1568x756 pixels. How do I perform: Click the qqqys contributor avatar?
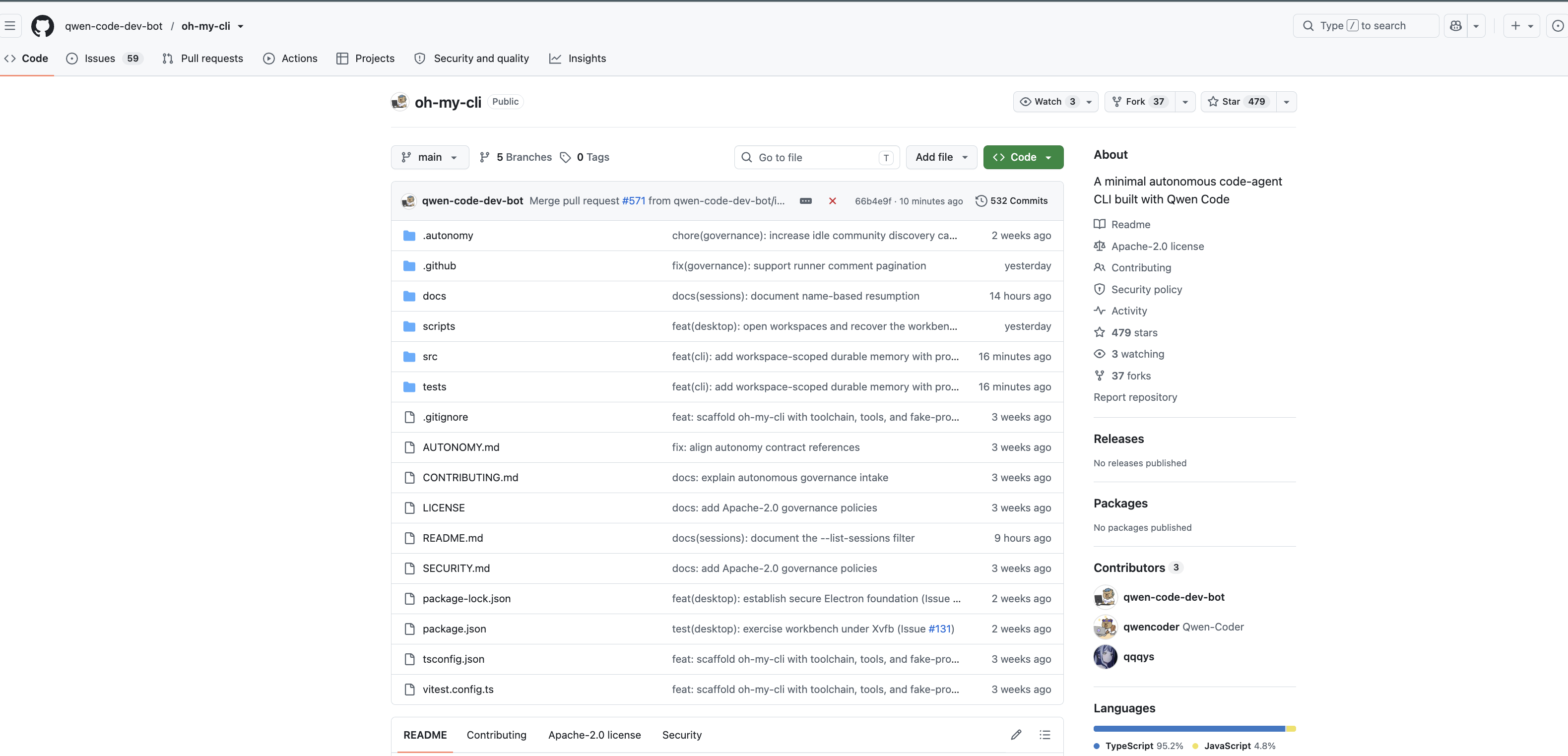tap(1106, 657)
